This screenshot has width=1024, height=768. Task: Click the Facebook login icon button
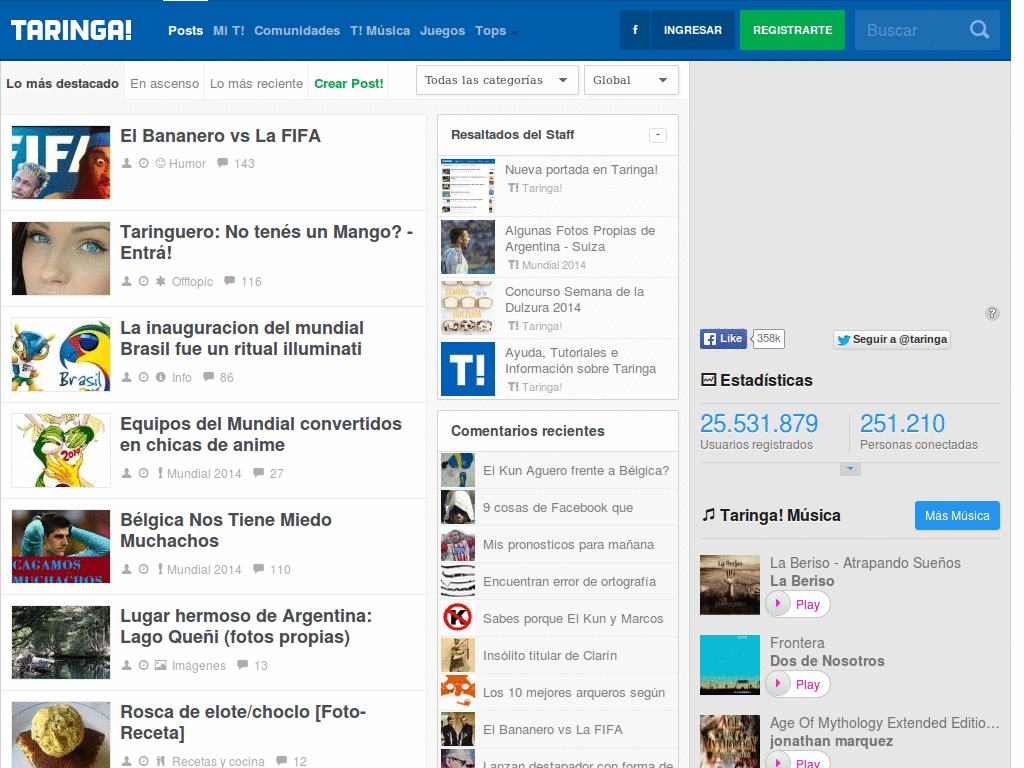(635, 30)
